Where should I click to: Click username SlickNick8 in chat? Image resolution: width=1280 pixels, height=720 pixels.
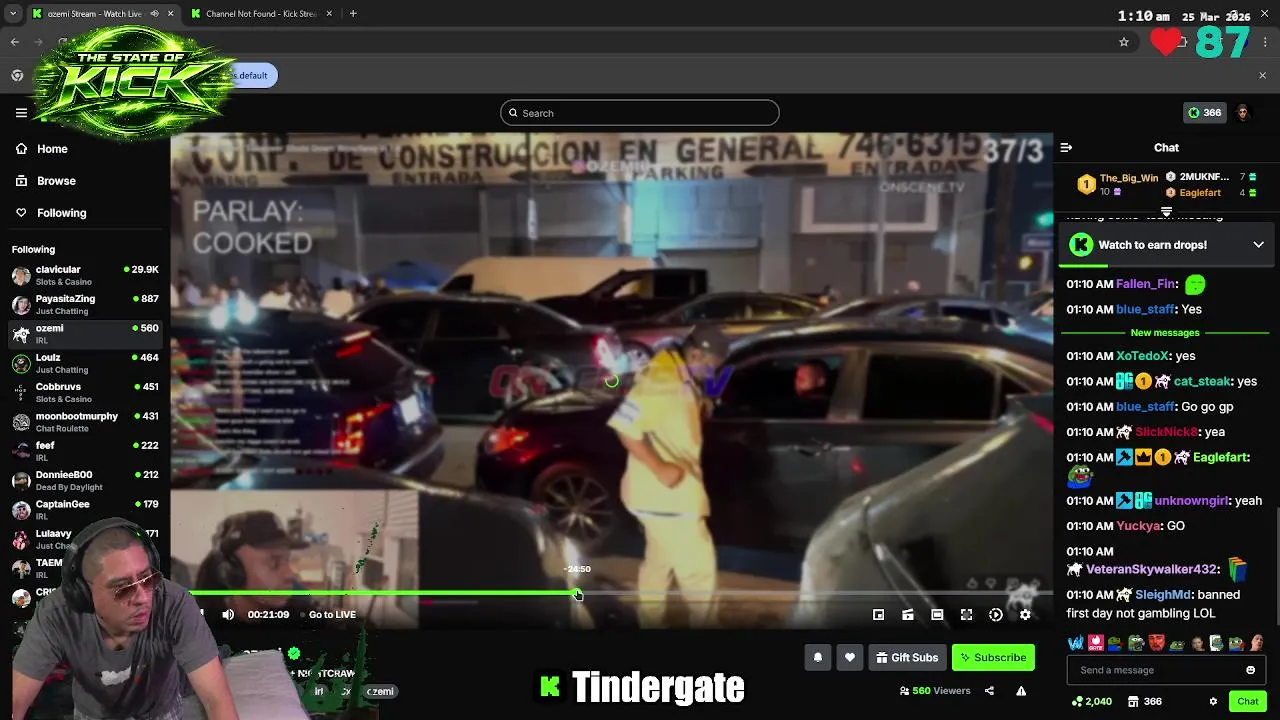(1166, 432)
